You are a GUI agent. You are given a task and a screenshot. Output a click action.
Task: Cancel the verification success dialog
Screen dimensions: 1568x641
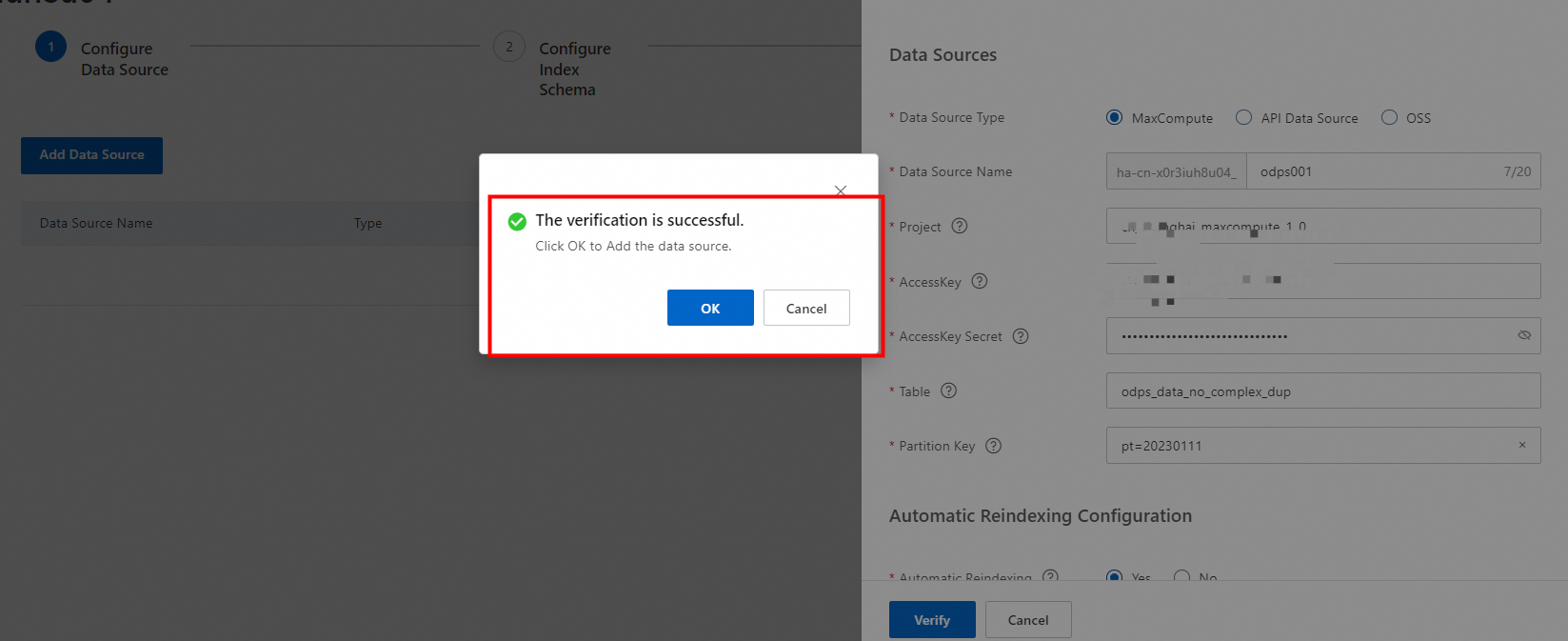tap(806, 308)
